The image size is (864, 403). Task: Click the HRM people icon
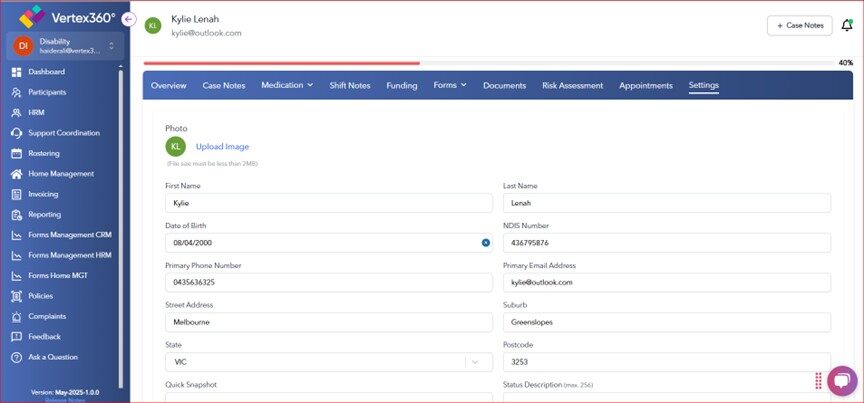17,113
